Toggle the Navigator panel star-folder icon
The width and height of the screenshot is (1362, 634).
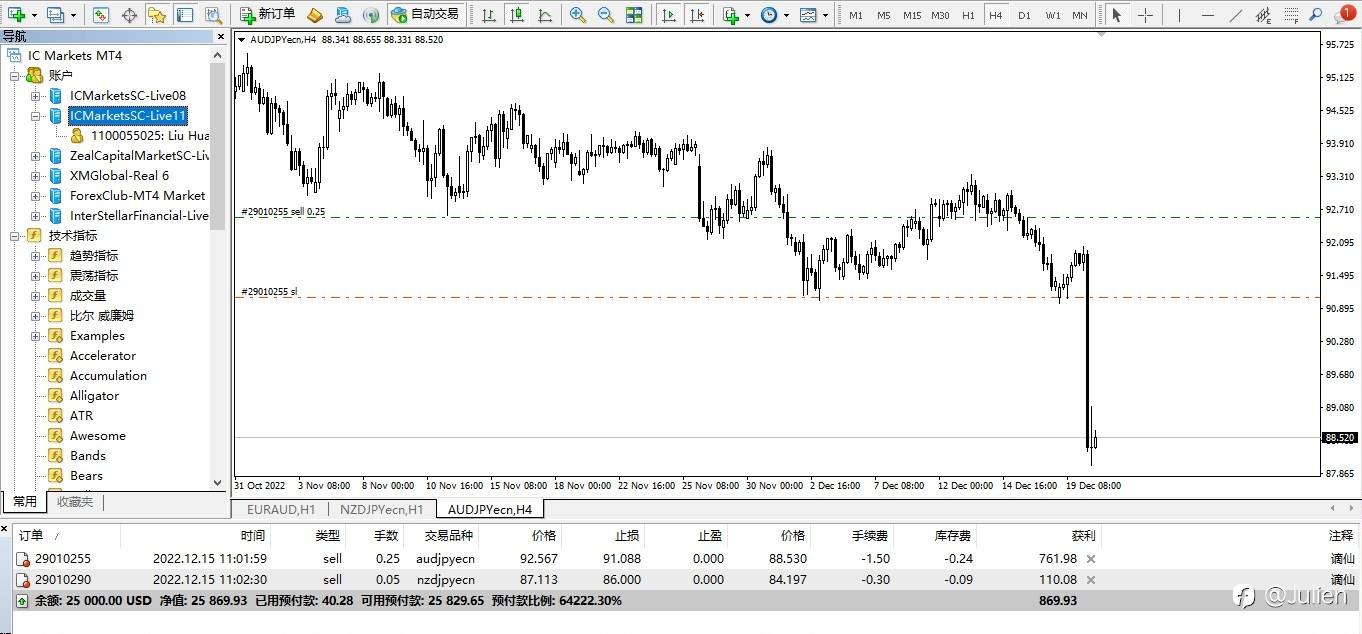coord(157,15)
